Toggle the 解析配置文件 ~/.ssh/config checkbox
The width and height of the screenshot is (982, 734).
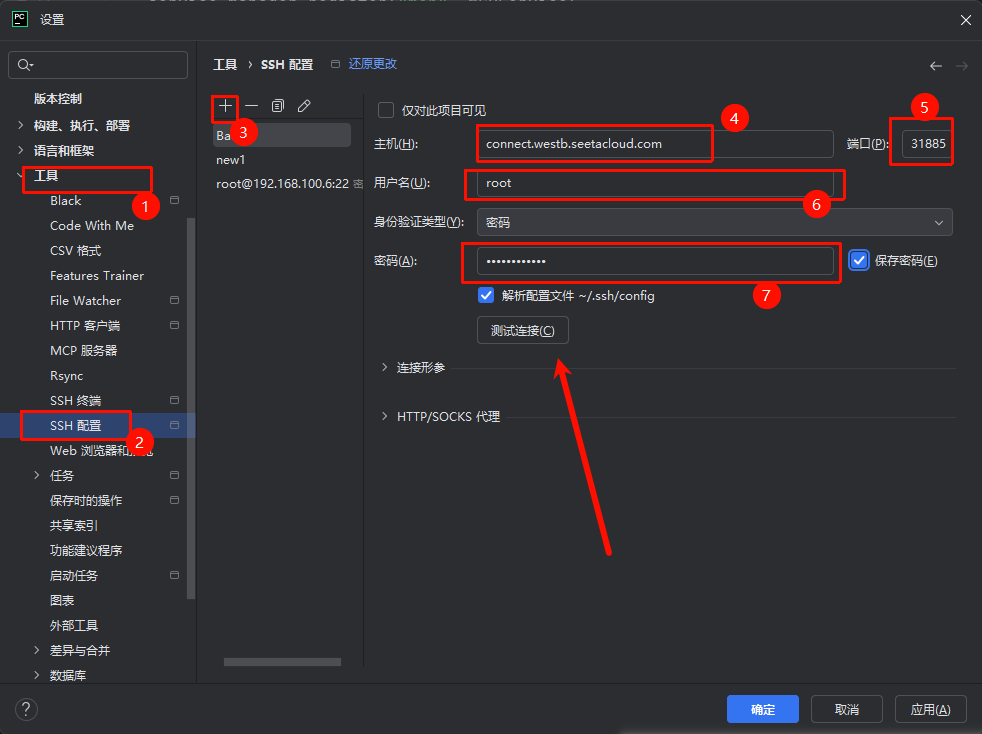486,296
